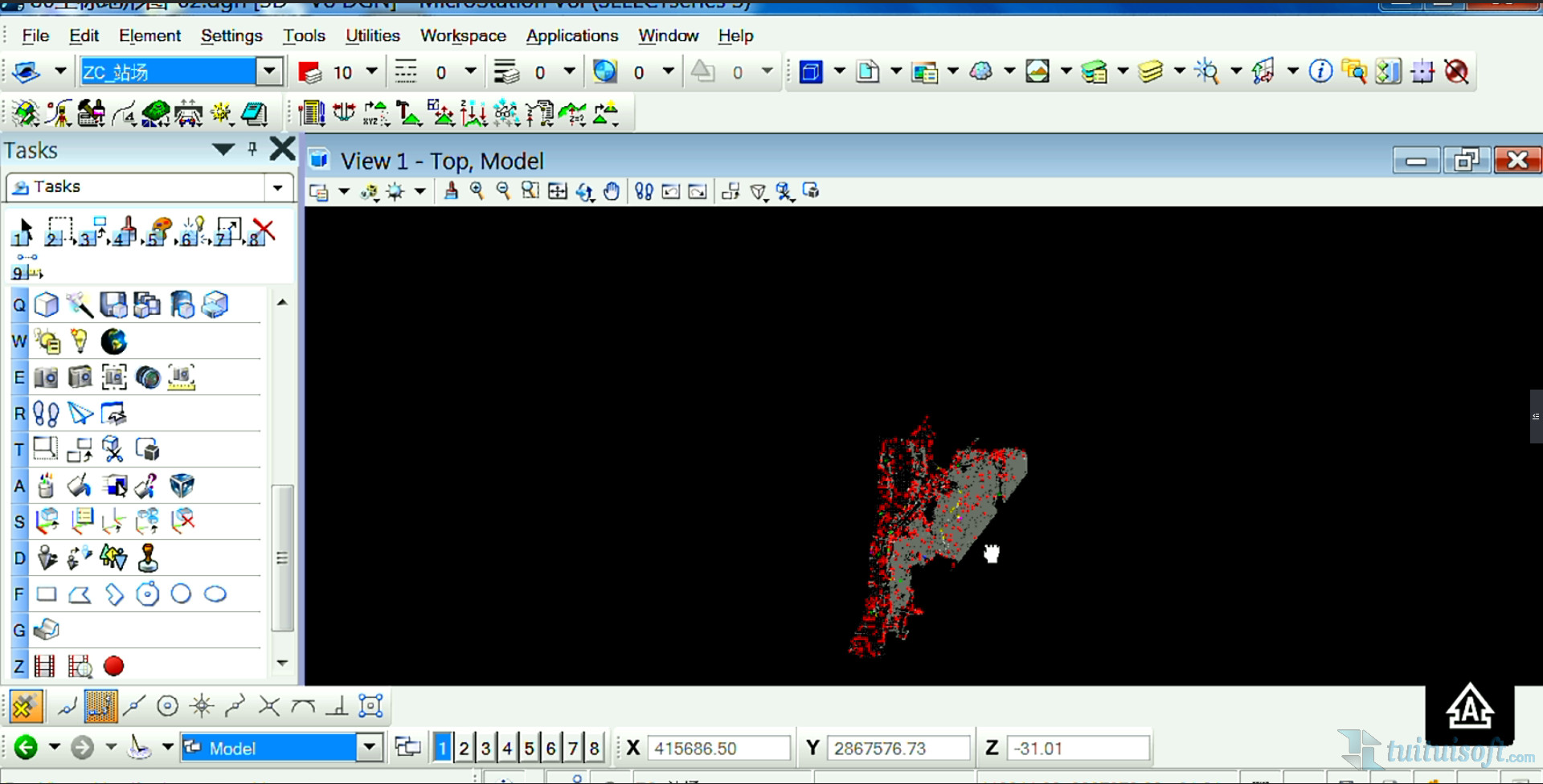Open the Model selection dropdown
Image resolution: width=1543 pixels, height=784 pixels.
pyautogui.click(x=368, y=748)
